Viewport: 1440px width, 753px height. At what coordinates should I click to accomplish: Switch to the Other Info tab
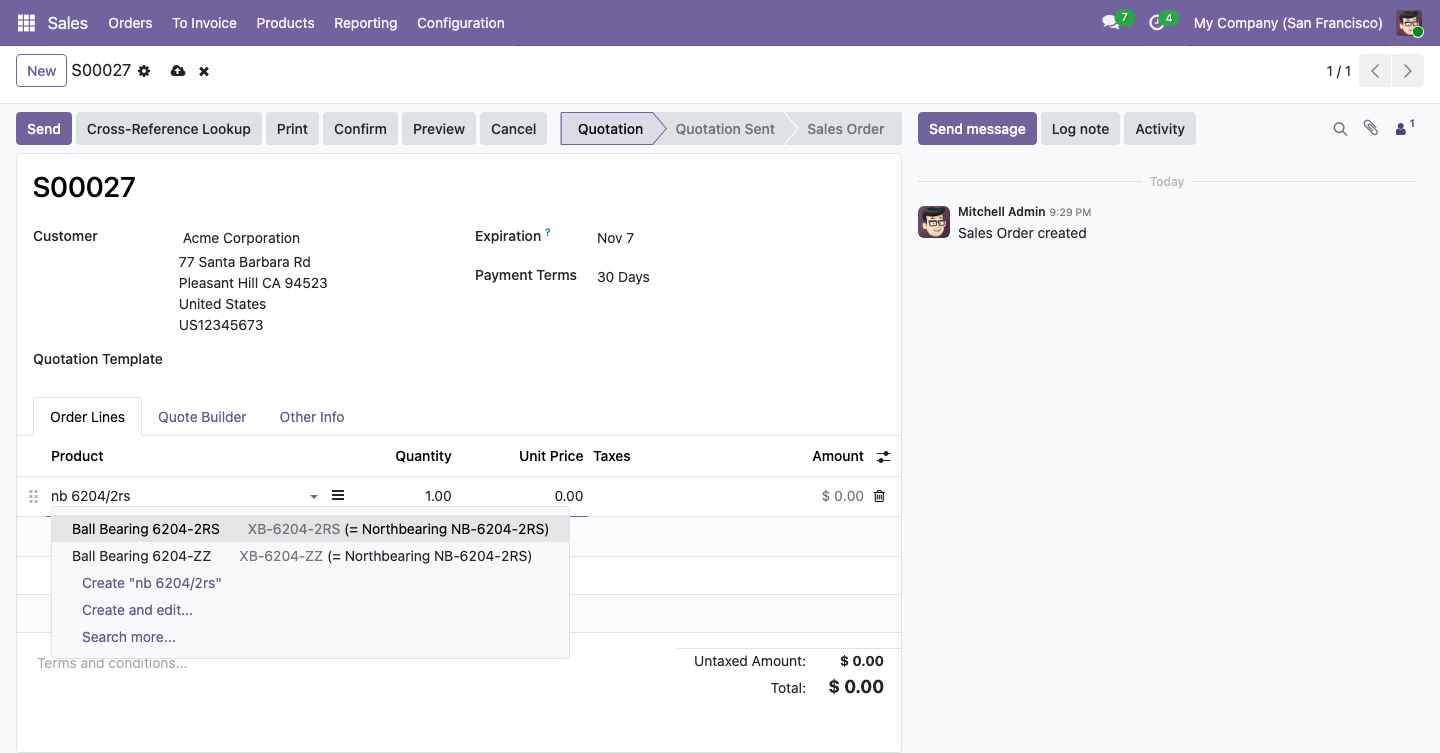tap(312, 417)
